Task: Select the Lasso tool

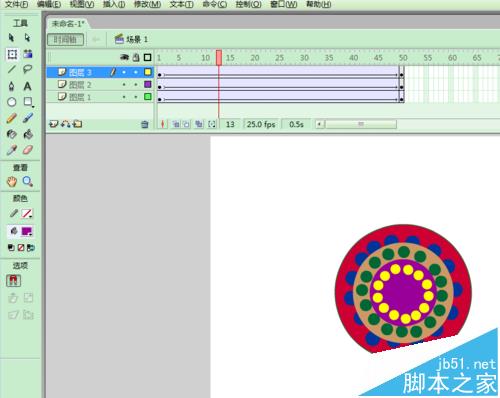Action: (28, 70)
